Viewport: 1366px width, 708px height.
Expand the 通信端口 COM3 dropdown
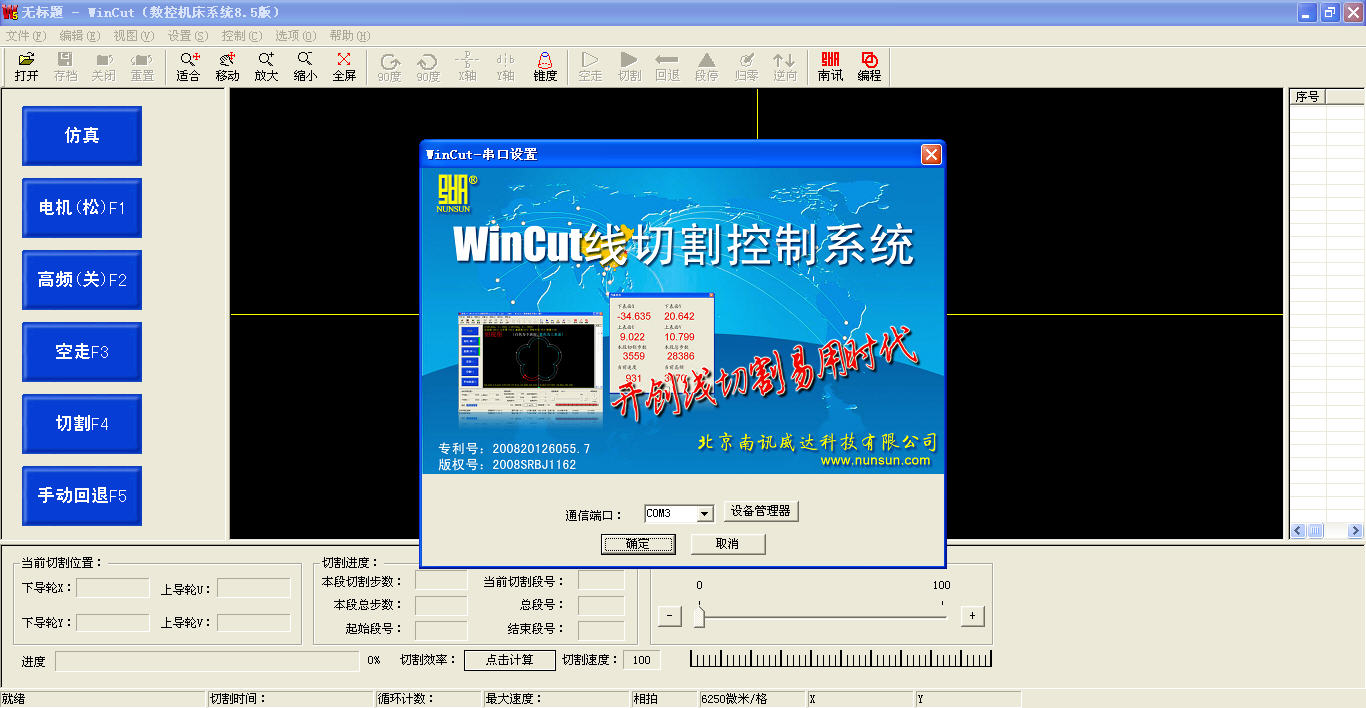click(705, 513)
